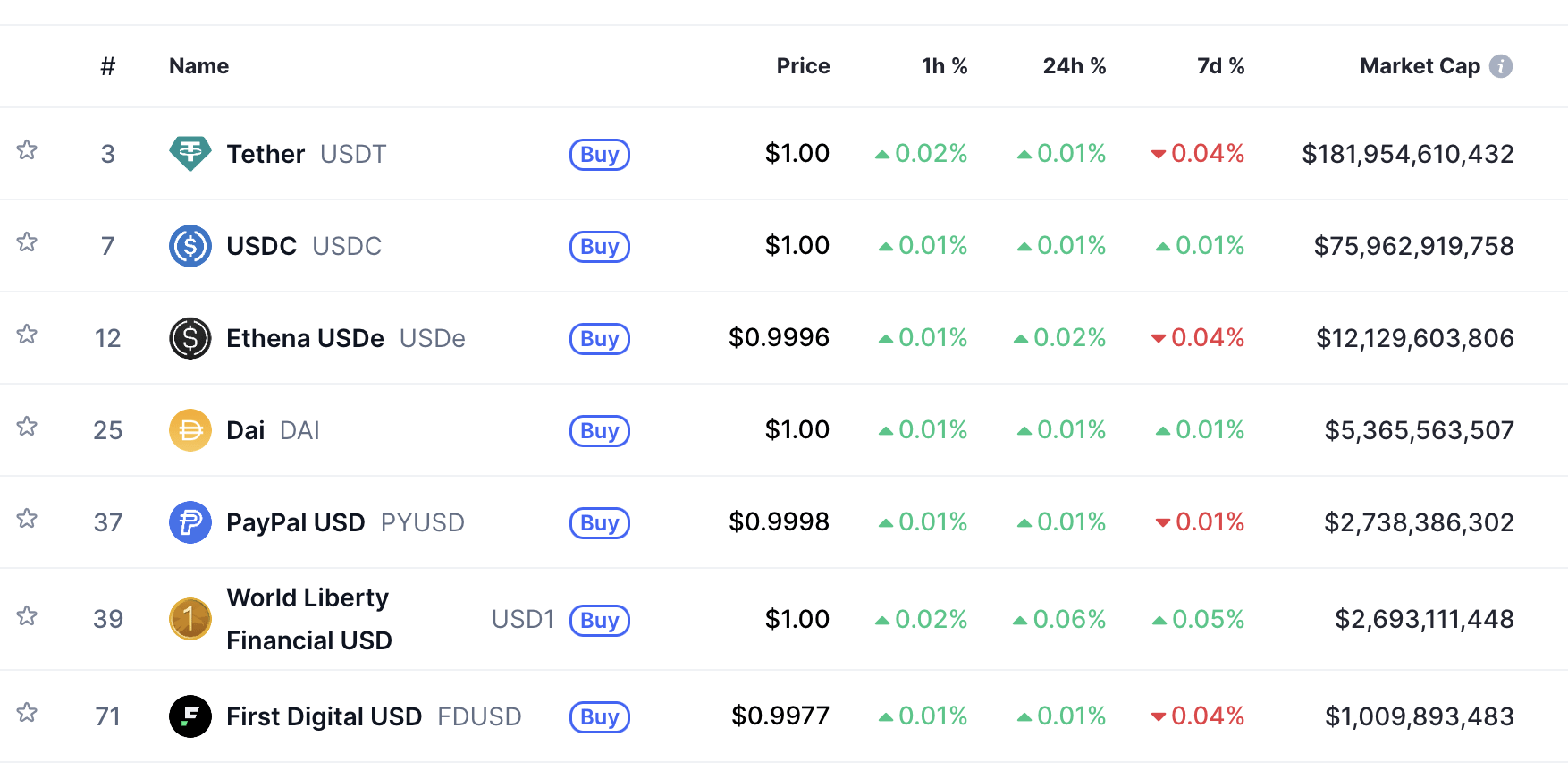Sort by the # rank header

tap(107, 66)
